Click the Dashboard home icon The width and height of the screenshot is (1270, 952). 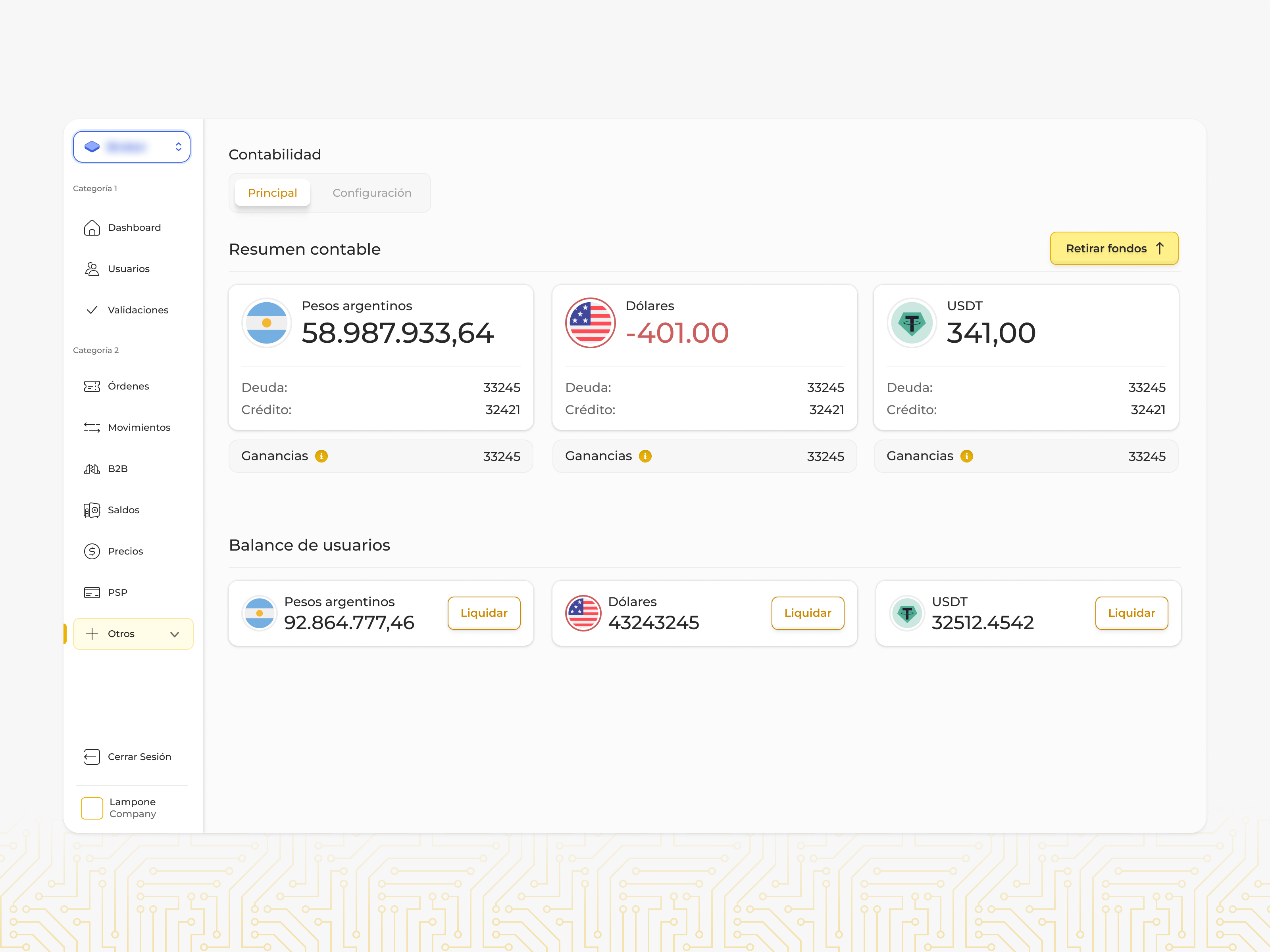(92, 228)
